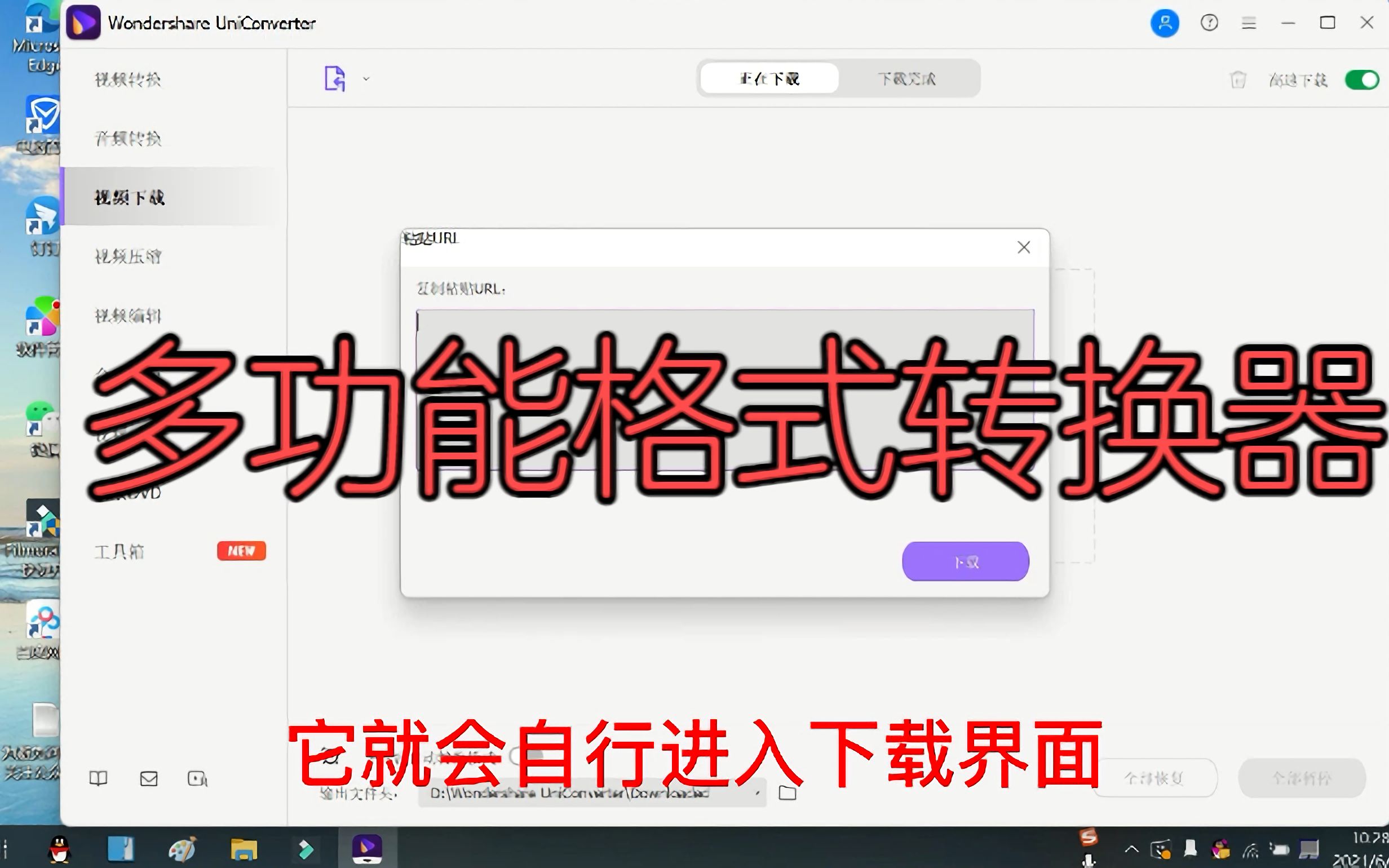1389x868 pixels.
Task: Click the paste URL add-file icon
Action: coord(335,79)
